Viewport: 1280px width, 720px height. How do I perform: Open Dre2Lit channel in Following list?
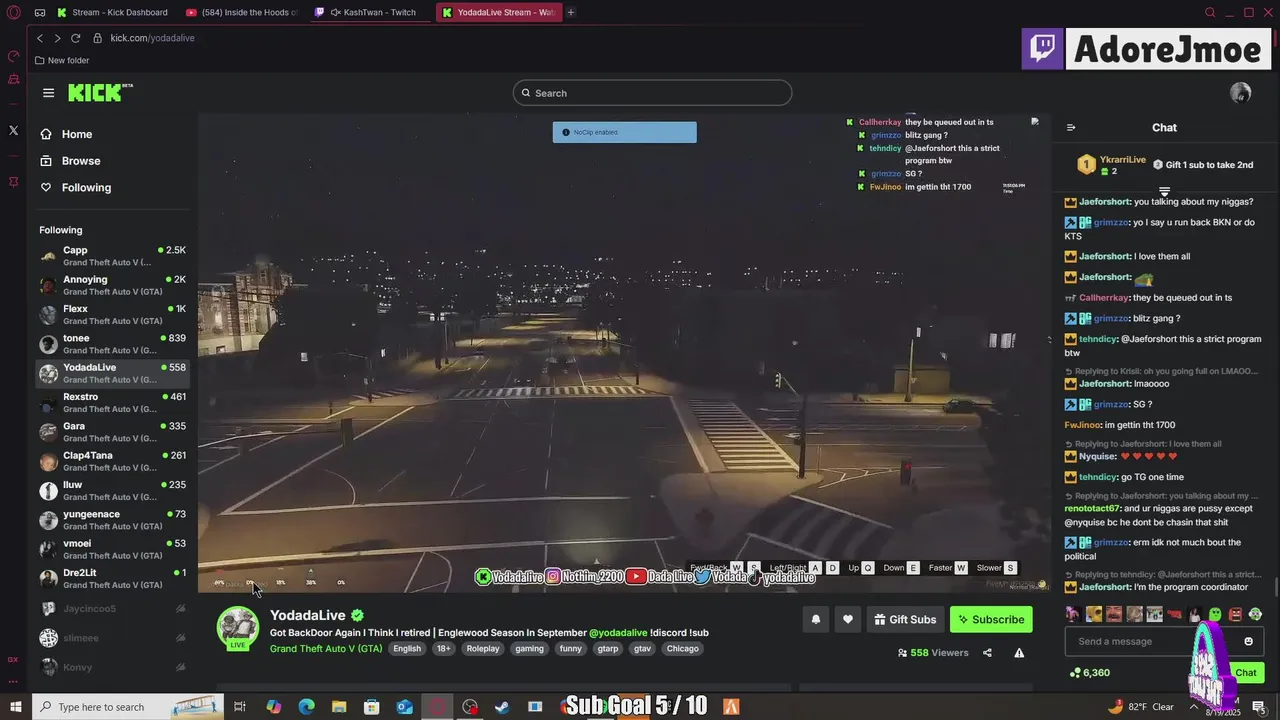click(x=112, y=579)
